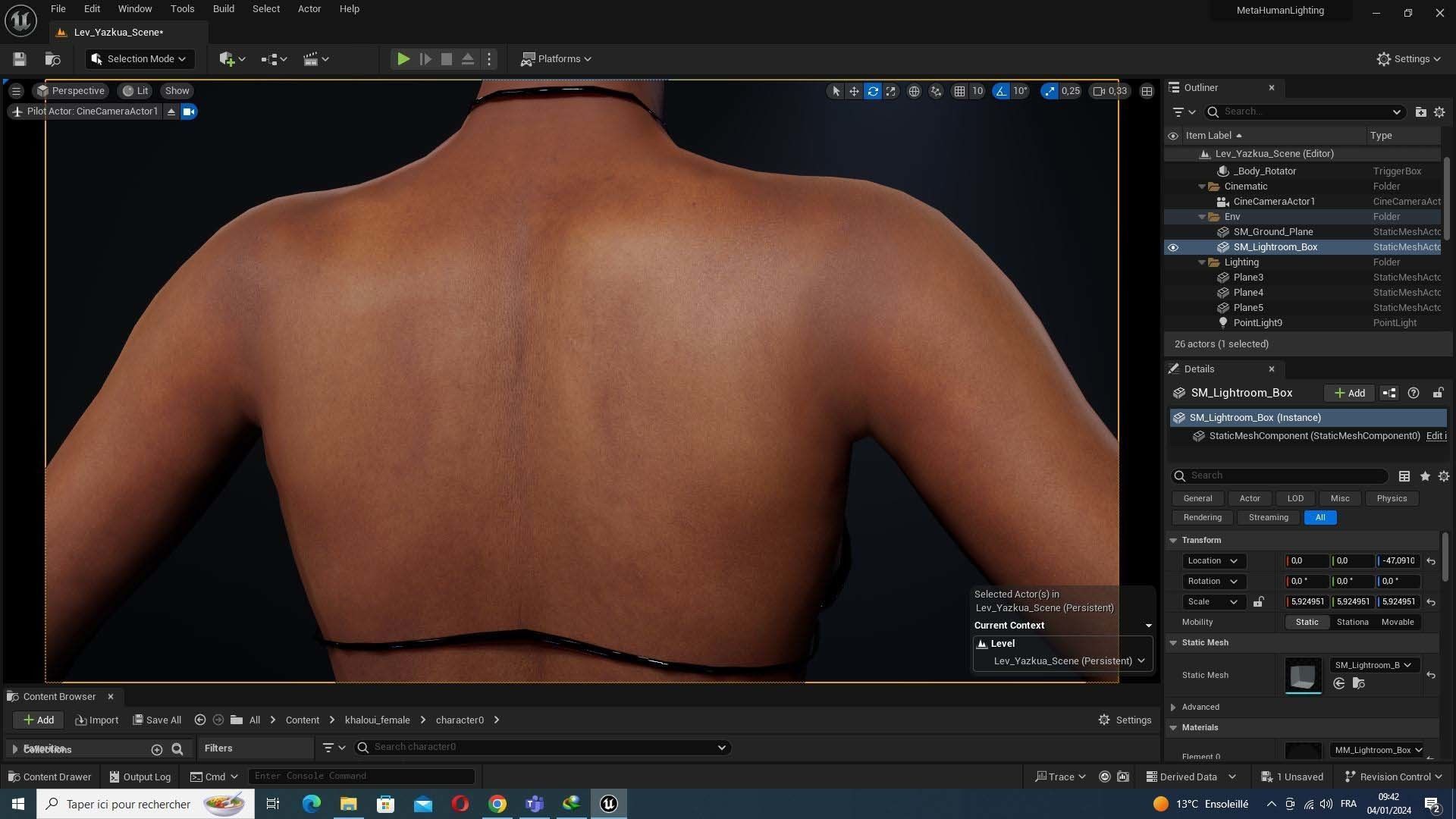Image resolution: width=1456 pixels, height=819 pixels.
Task: Toggle visibility eye of SM_Lightroom_Box
Action: (1173, 247)
